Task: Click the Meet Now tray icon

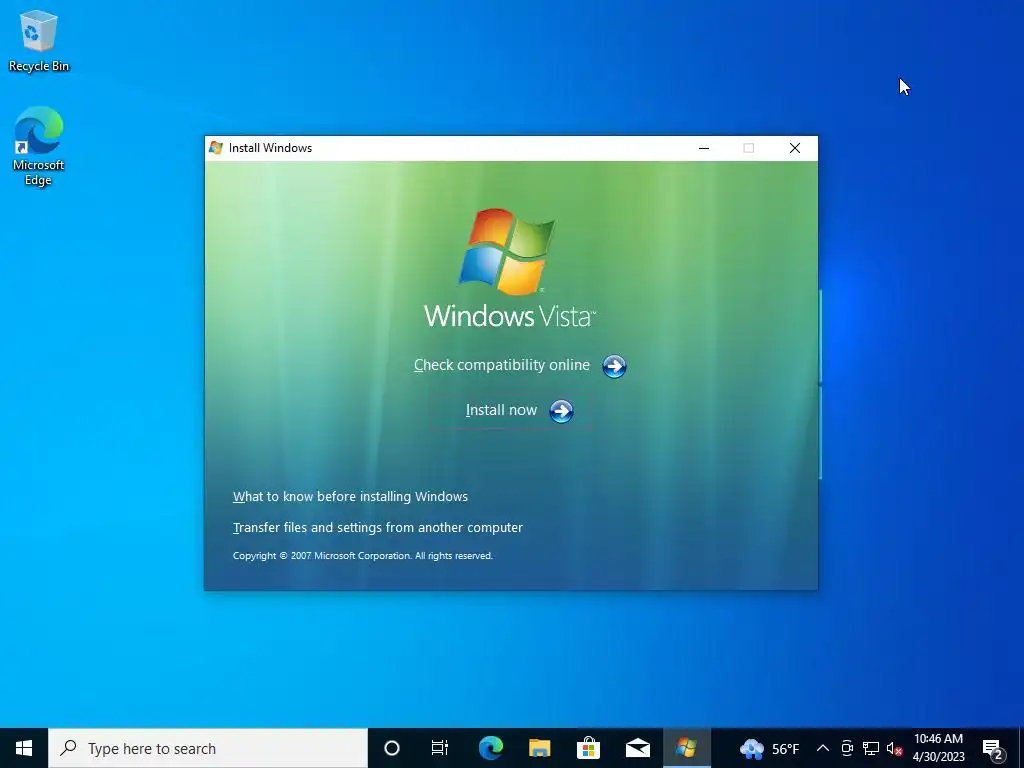Action: pos(847,748)
